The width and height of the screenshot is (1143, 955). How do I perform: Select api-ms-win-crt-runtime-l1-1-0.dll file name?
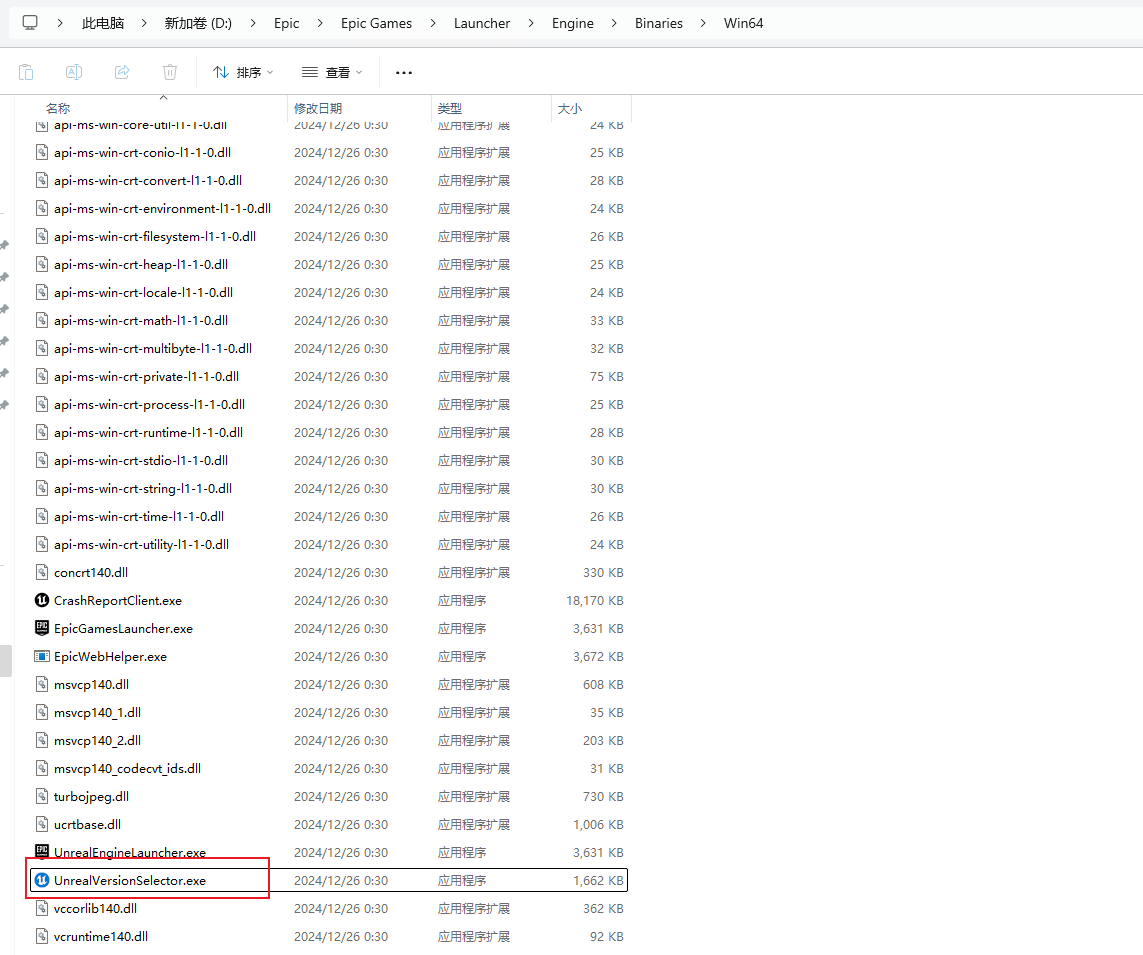pos(149,432)
